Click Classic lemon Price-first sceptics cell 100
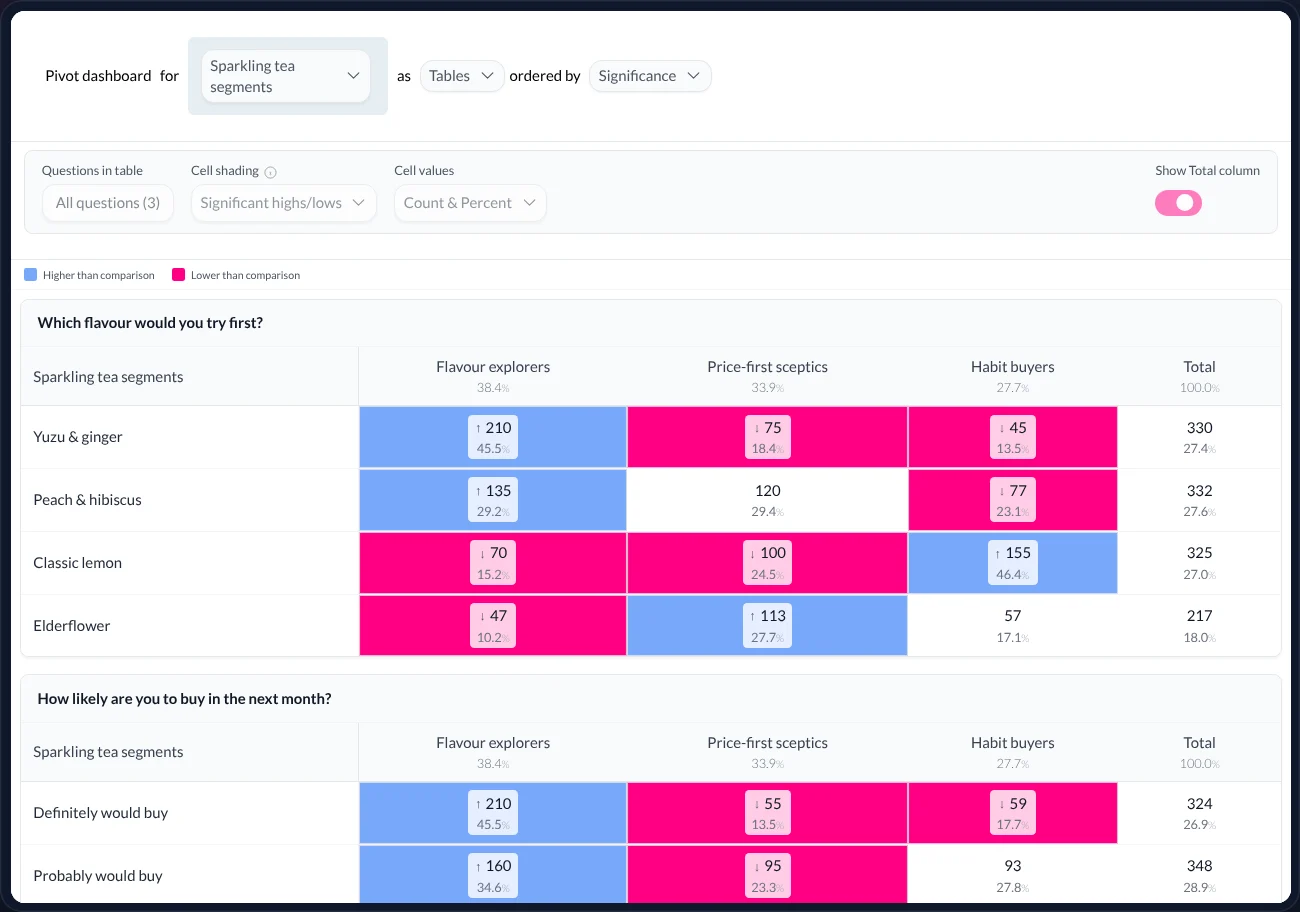 [x=767, y=563]
